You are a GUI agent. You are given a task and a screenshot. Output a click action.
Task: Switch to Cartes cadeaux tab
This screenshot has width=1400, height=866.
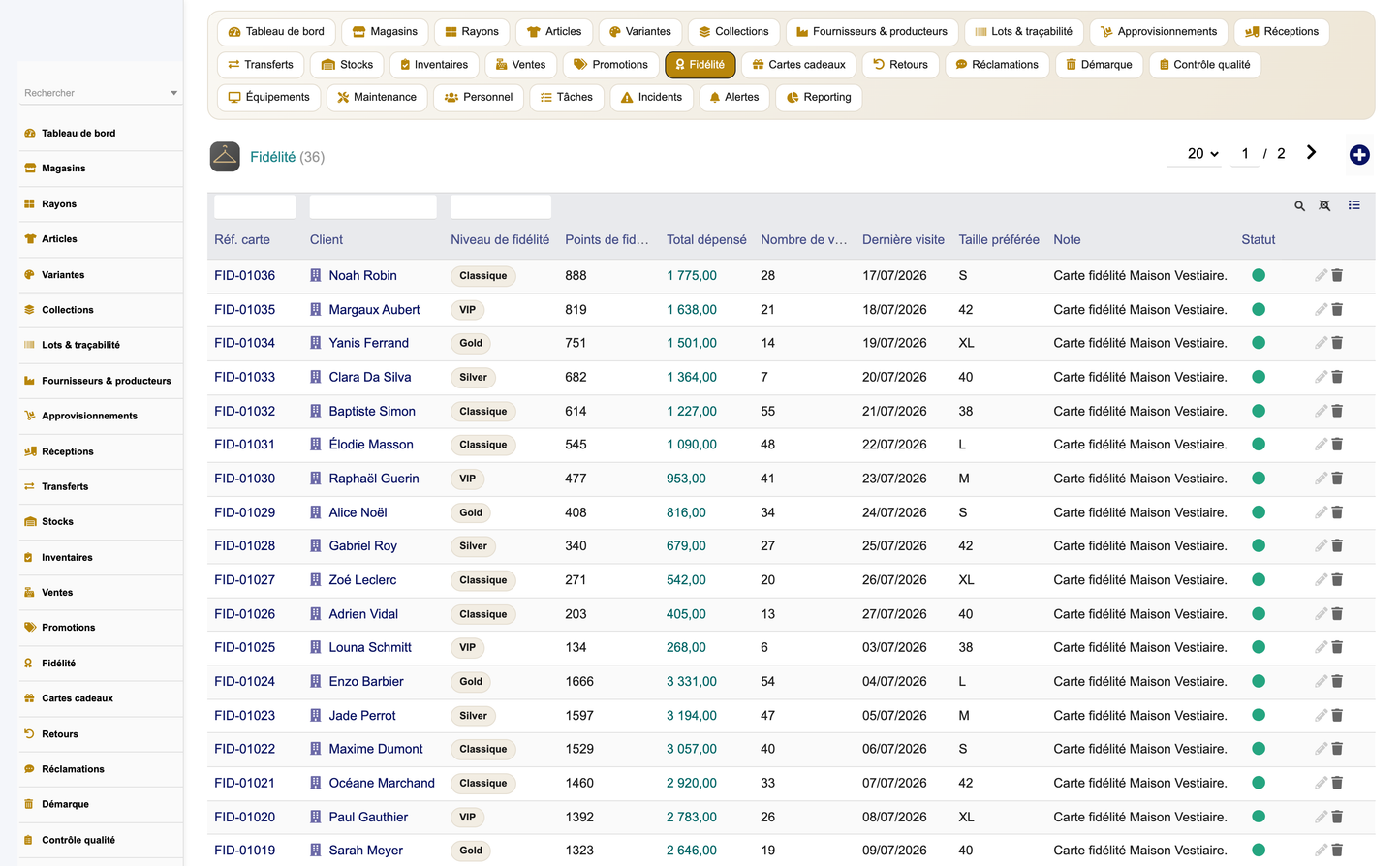(x=798, y=65)
